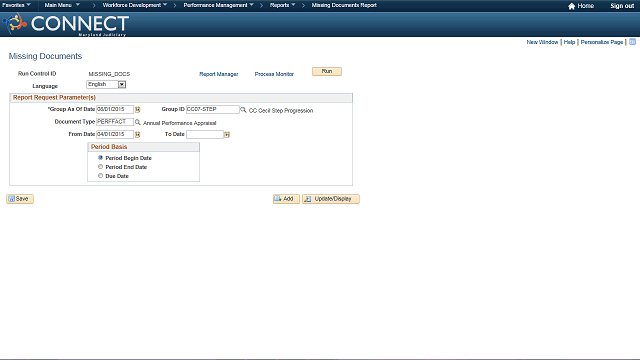Click the icon next to Personalize Page
Image resolution: width=640 pixels, height=360 pixels.
pos(632,42)
